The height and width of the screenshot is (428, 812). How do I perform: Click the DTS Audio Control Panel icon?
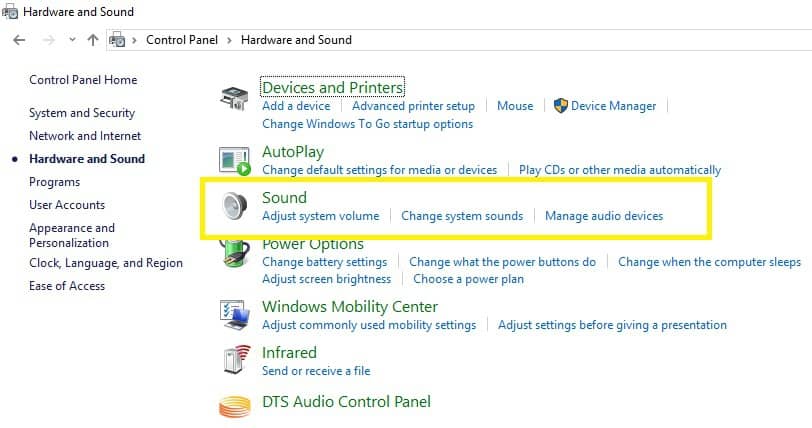tap(235, 406)
